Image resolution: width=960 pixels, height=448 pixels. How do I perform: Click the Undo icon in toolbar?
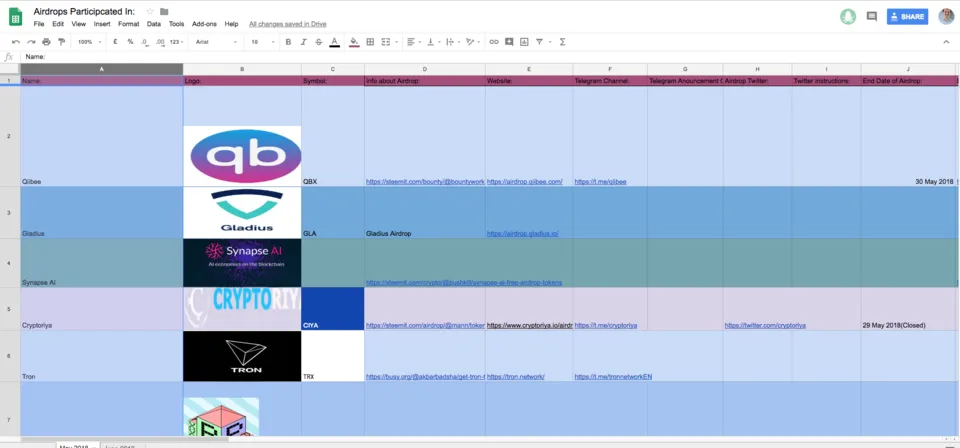click(16, 42)
